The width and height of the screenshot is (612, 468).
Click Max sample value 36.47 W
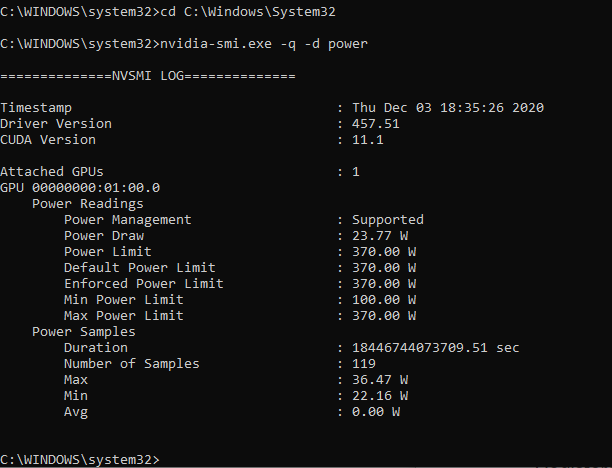(x=380, y=380)
